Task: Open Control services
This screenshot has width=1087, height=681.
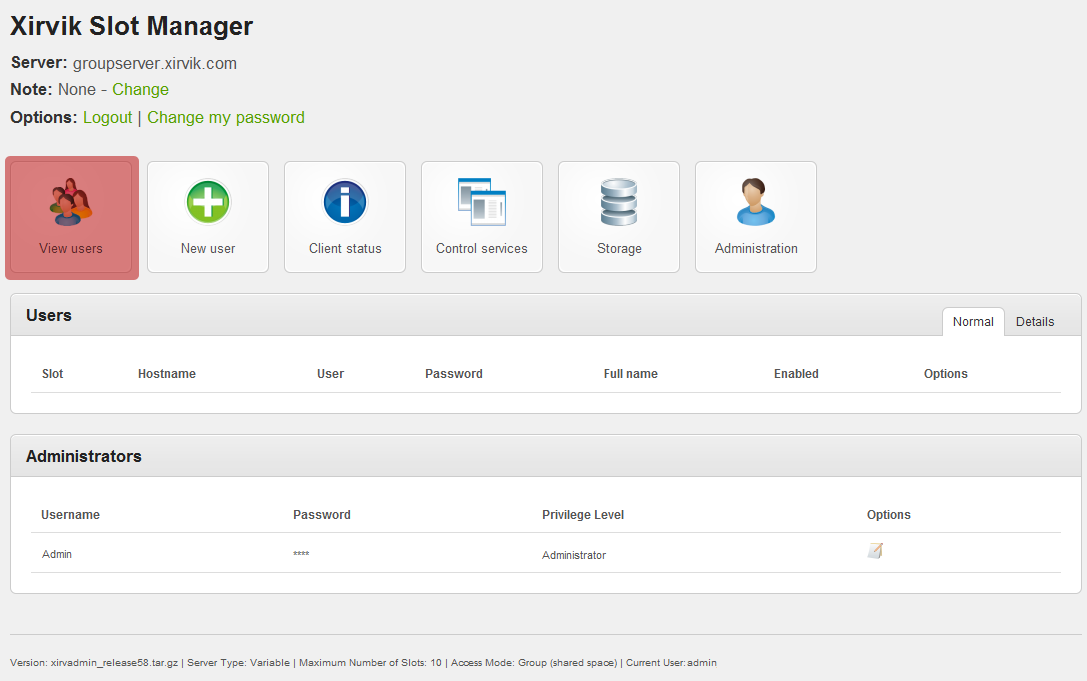Action: pos(482,217)
